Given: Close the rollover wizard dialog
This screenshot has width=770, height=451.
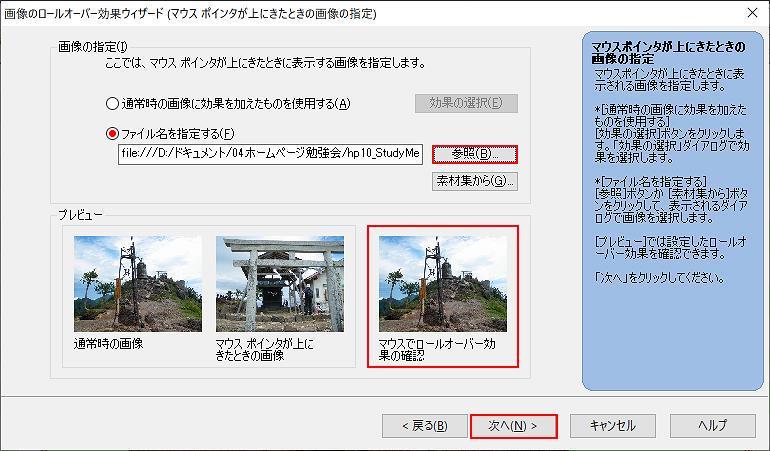Looking at the screenshot, I should click(752, 13).
